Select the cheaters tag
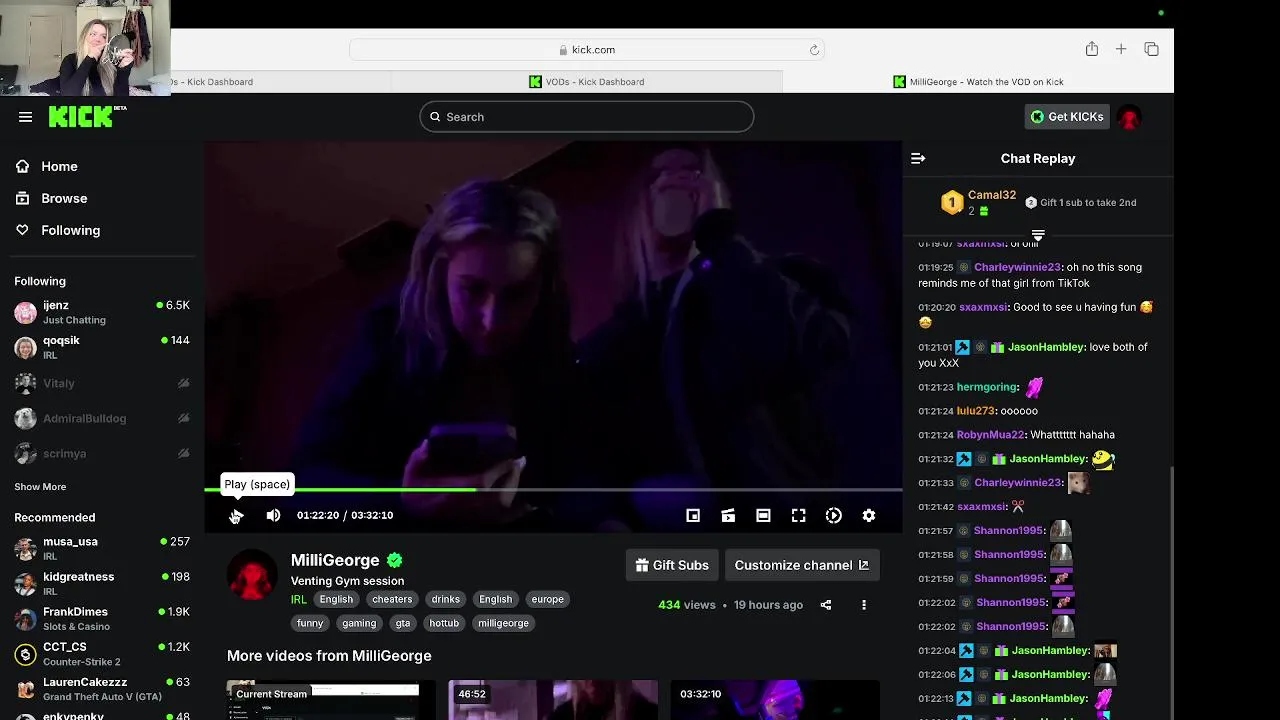The height and width of the screenshot is (720, 1280). [392, 599]
